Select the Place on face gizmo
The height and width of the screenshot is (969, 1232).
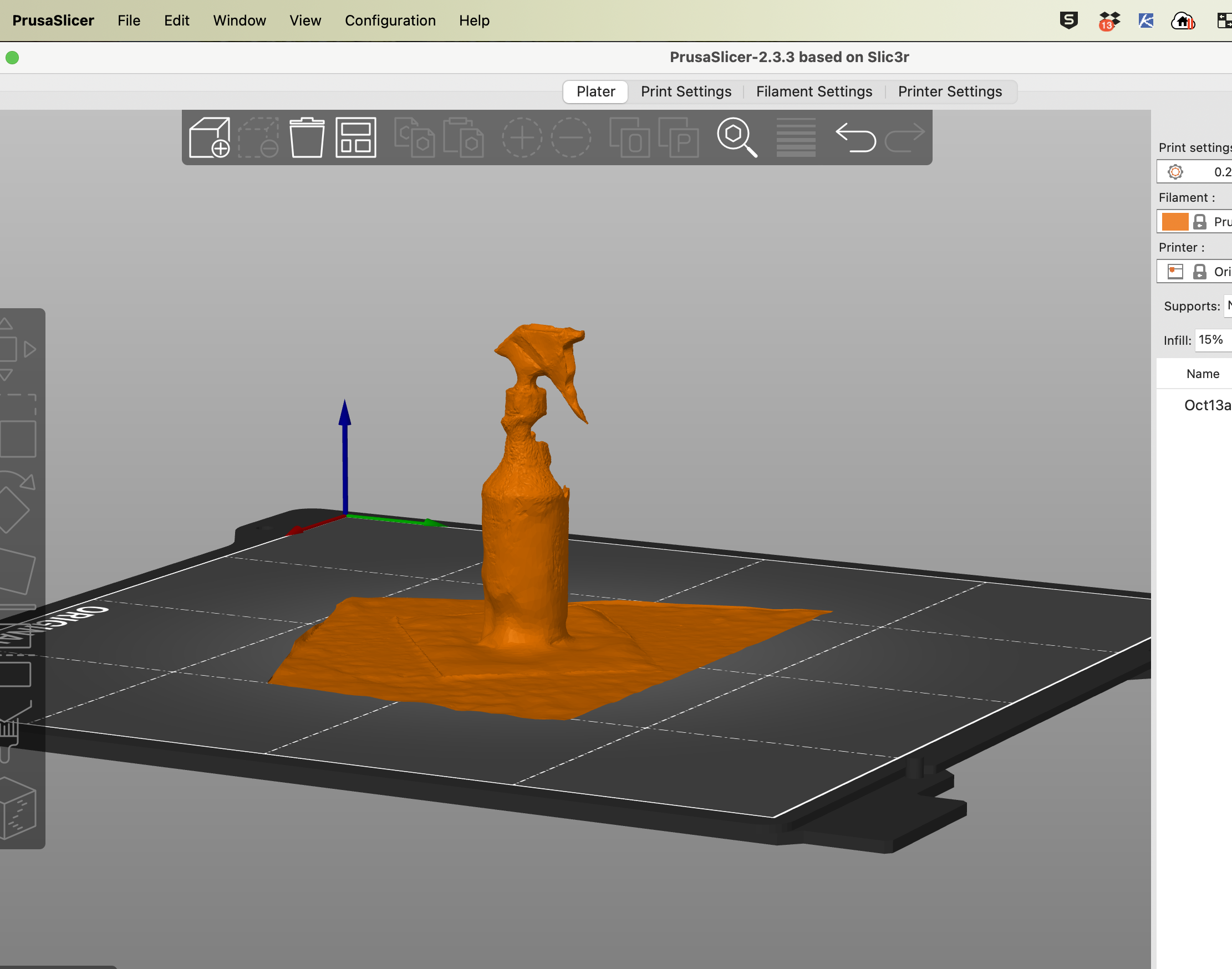[x=17, y=572]
